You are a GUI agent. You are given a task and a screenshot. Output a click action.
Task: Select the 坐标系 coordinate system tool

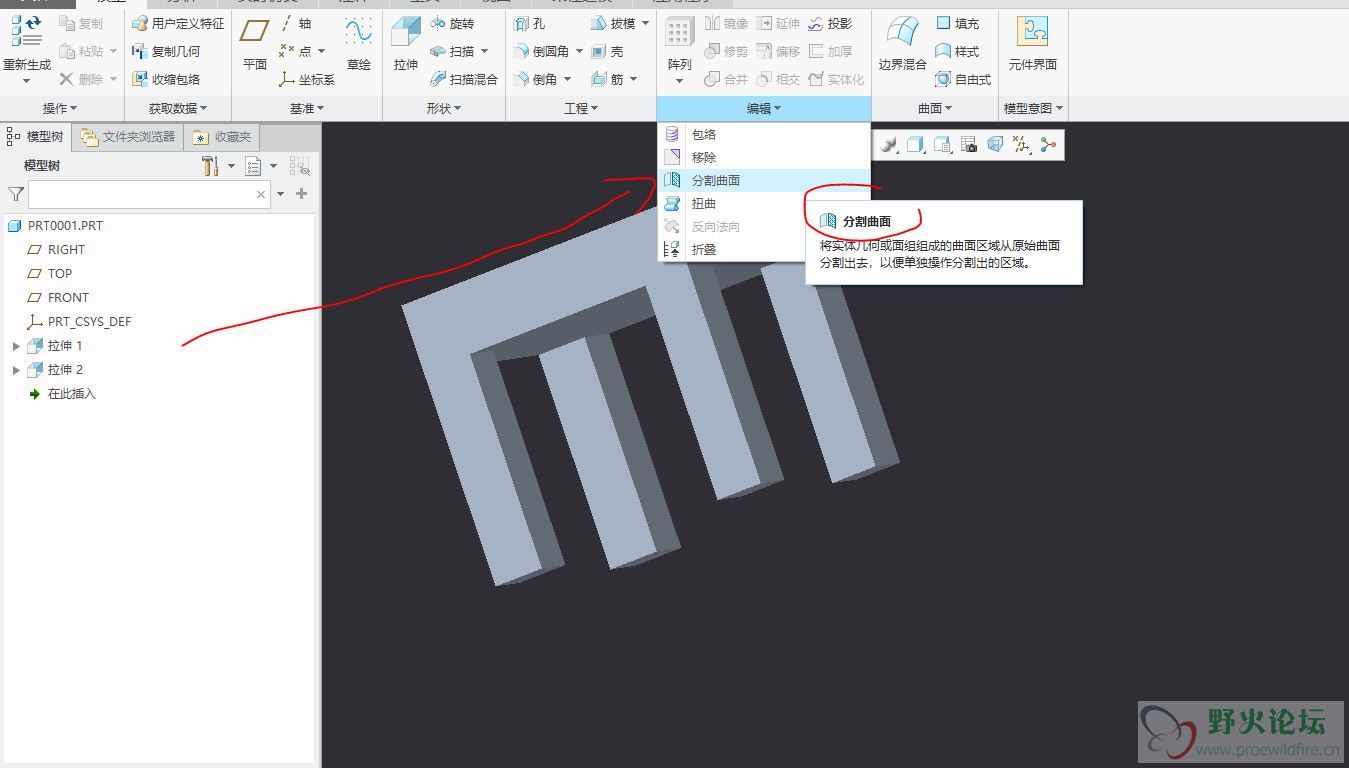click(x=307, y=79)
